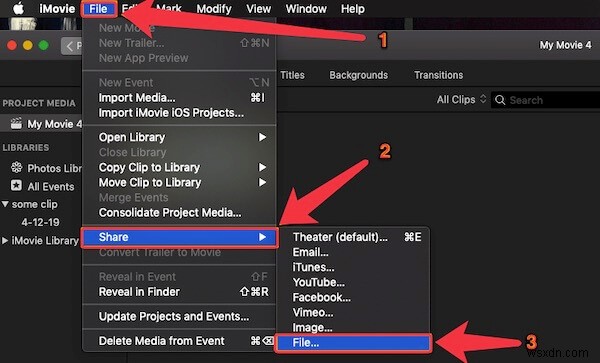The image size is (600, 363).
Task: Click the green zoom window button
Action: tap(44, 46)
